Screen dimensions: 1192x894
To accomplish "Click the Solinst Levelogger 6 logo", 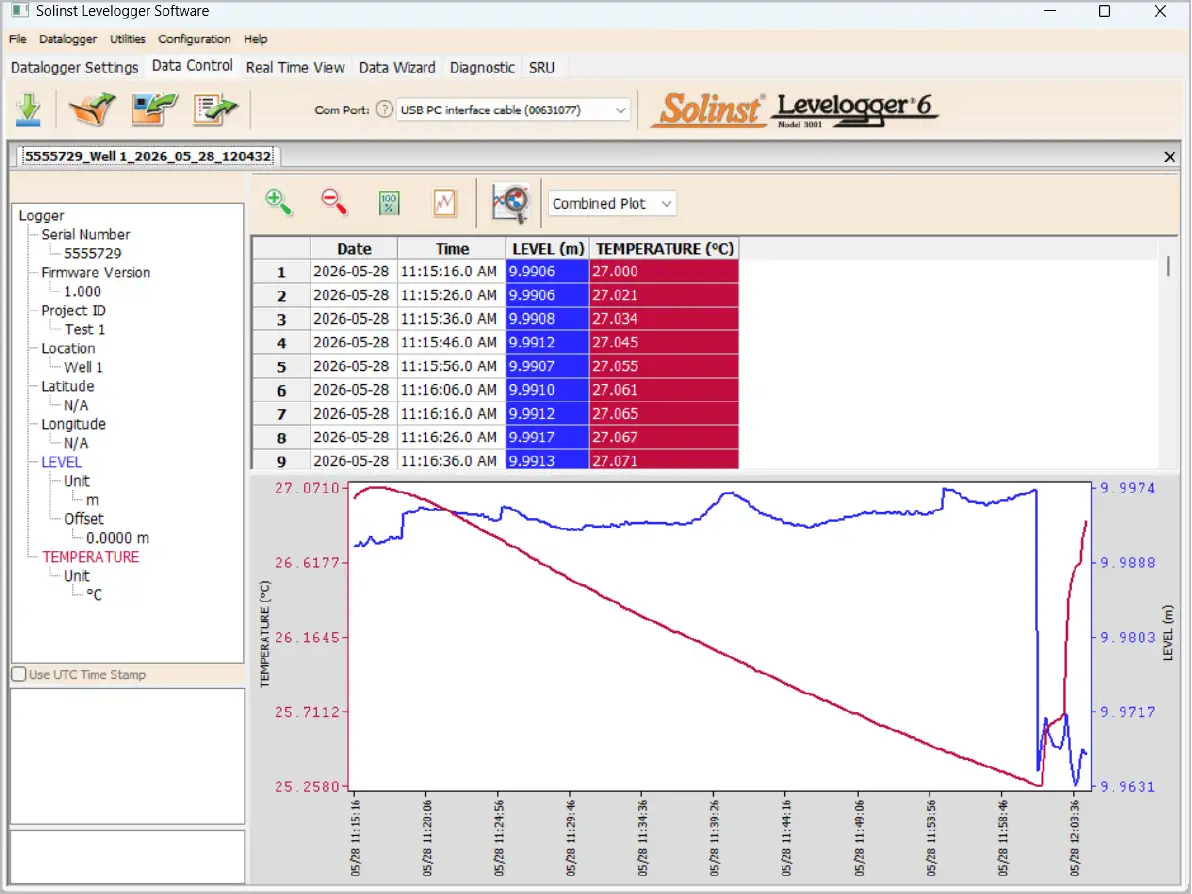I will point(796,109).
